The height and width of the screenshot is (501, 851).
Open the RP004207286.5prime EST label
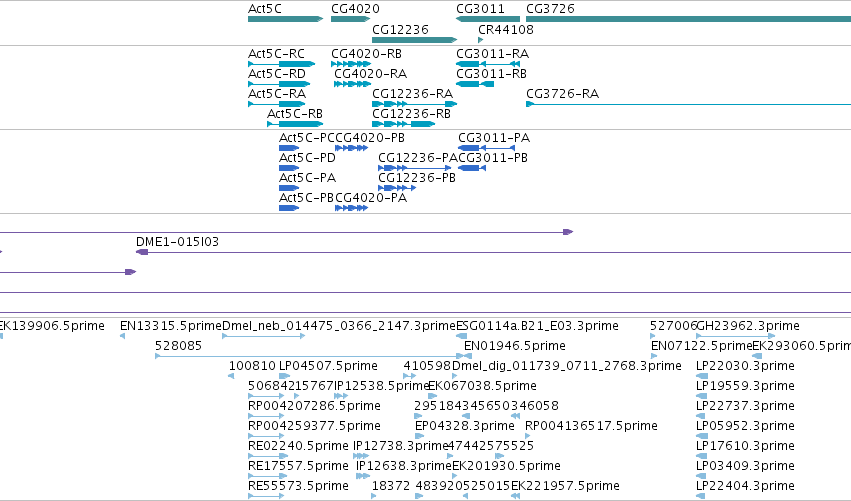pyautogui.click(x=314, y=407)
